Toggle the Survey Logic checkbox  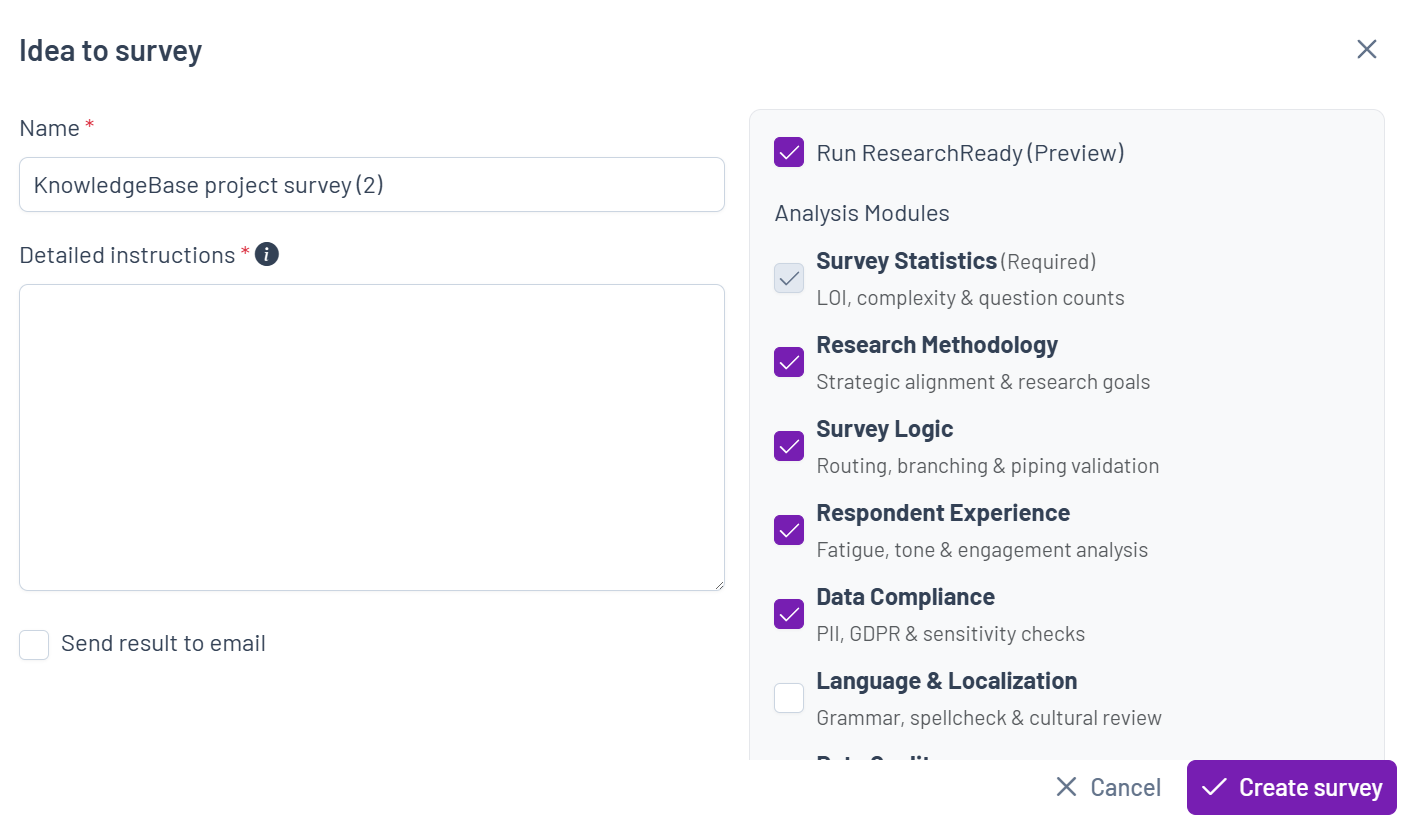(x=789, y=446)
